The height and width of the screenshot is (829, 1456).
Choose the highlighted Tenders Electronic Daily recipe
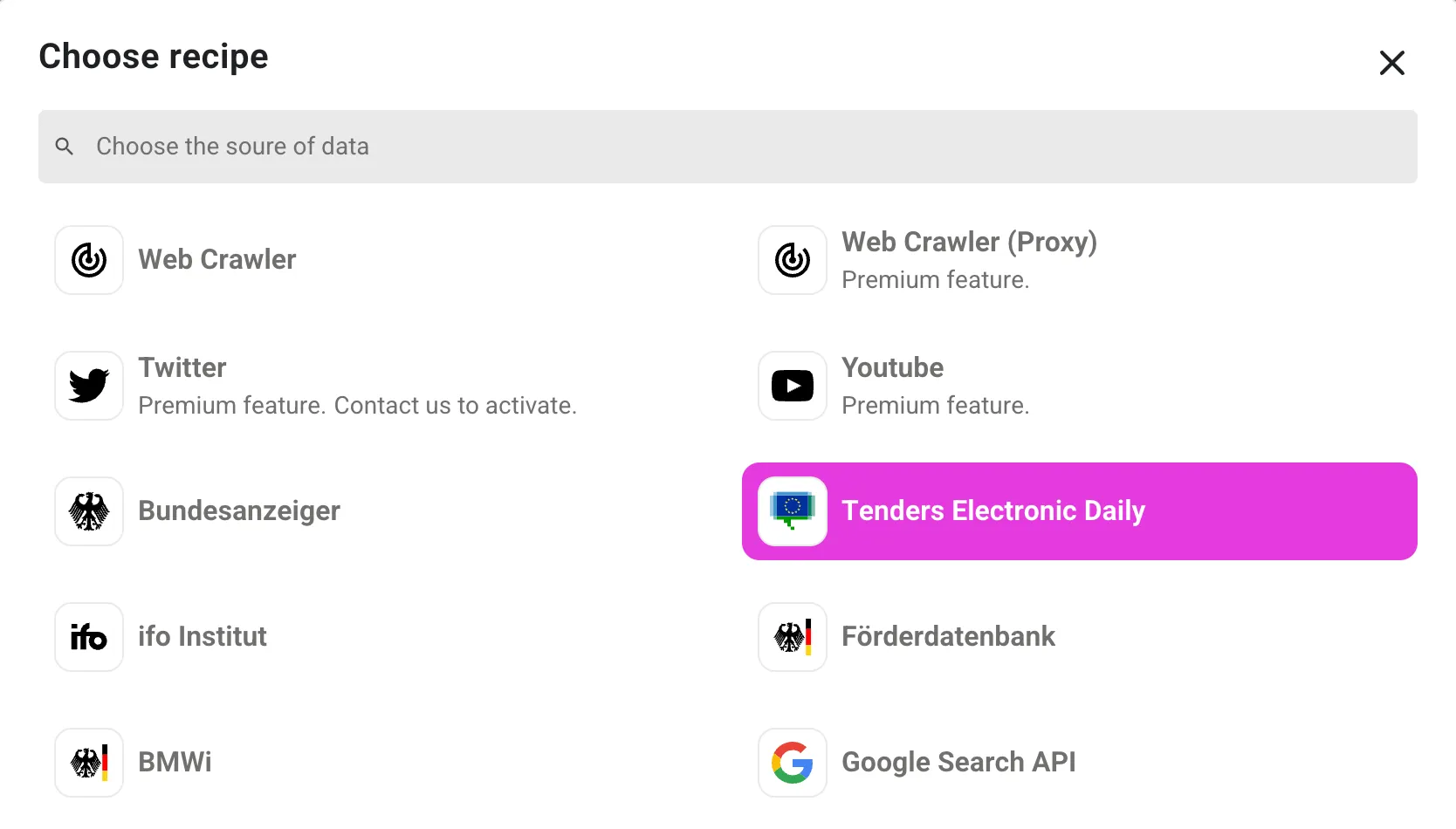pos(992,511)
